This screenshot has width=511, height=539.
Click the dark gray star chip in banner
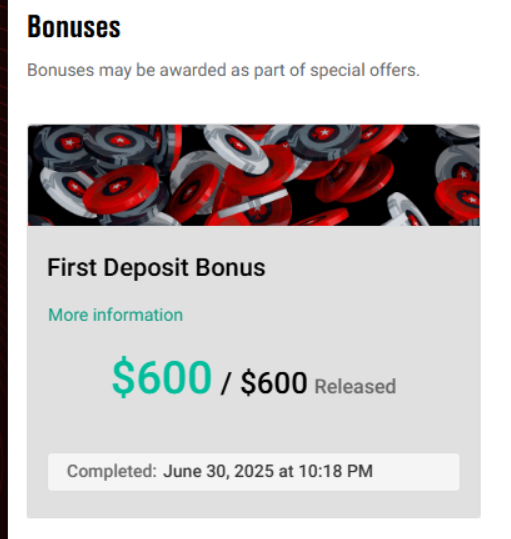[324, 136]
